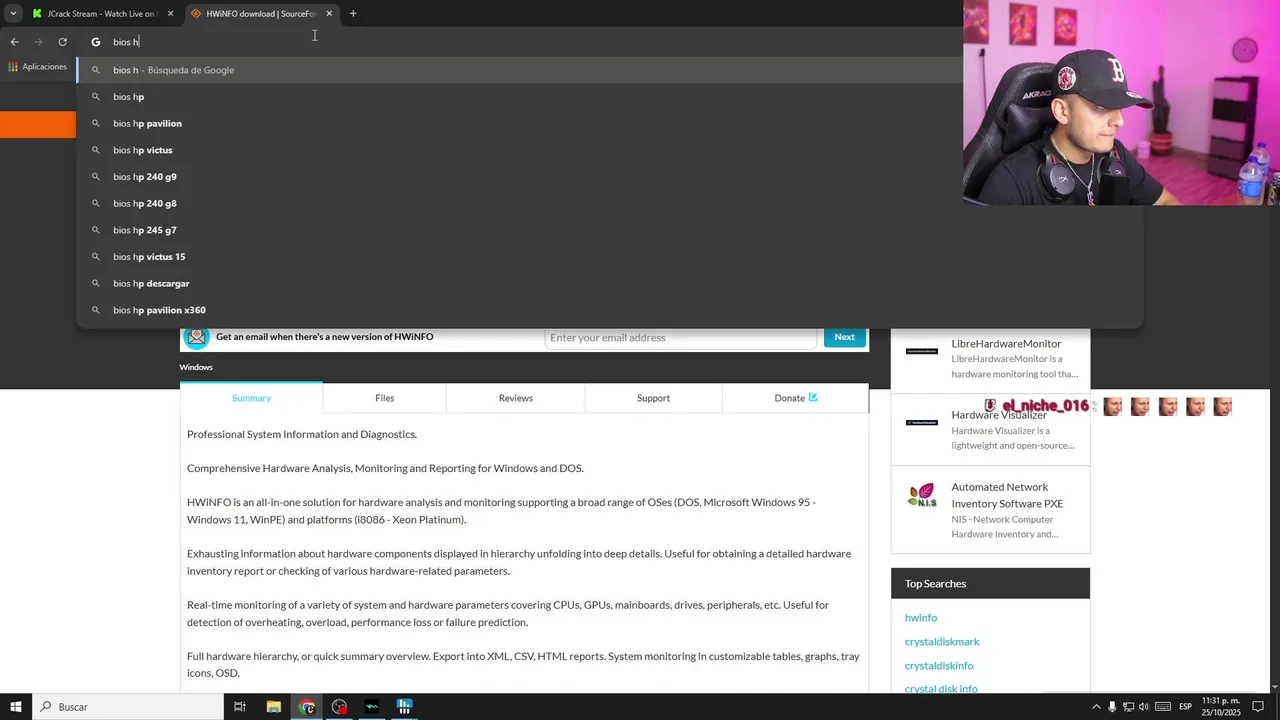Viewport: 1280px width, 720px height.
Task: Open the Reviews tab
Action: pyautogui.click(x=516, y=398)
